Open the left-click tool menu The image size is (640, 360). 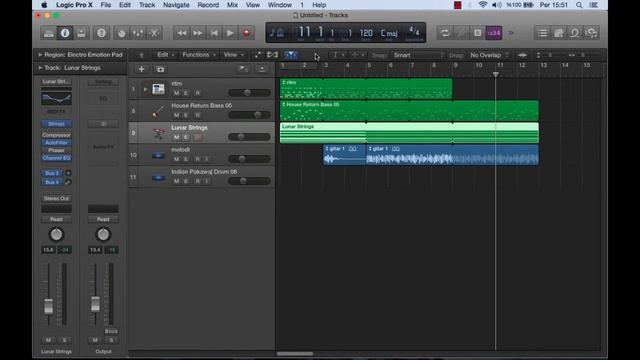coord(338,55)
